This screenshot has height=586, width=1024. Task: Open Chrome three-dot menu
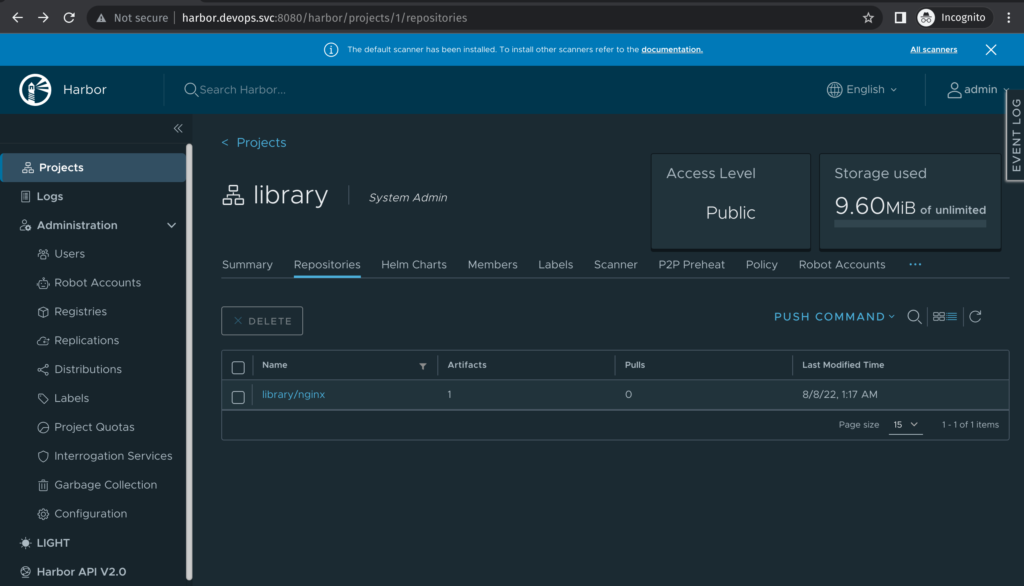coord(1009,18)
